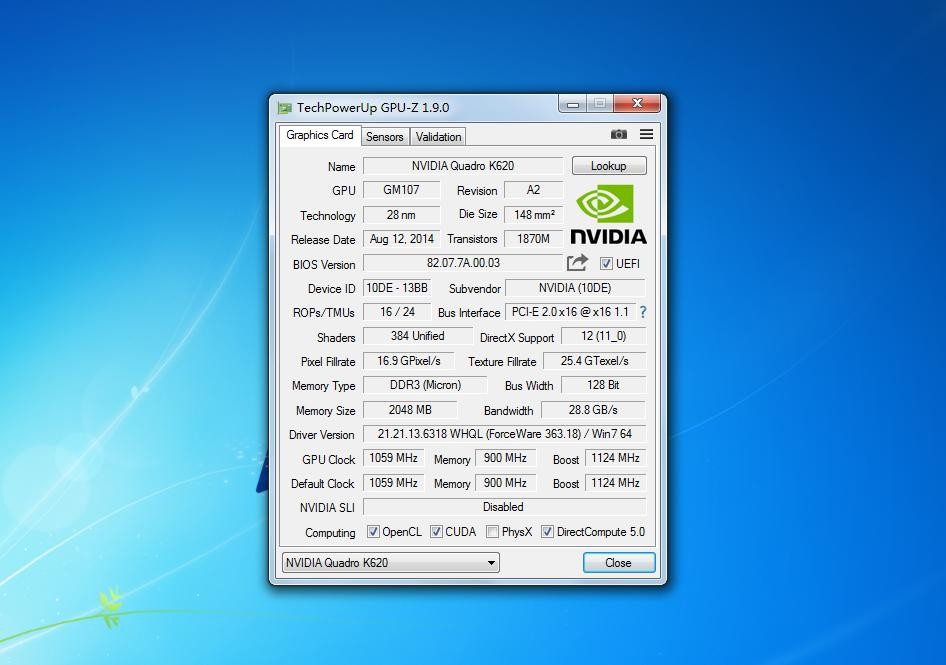Minimize the GPU-Z window
Image resolution: width=946 pixels, height=665 pixels.
573,103
